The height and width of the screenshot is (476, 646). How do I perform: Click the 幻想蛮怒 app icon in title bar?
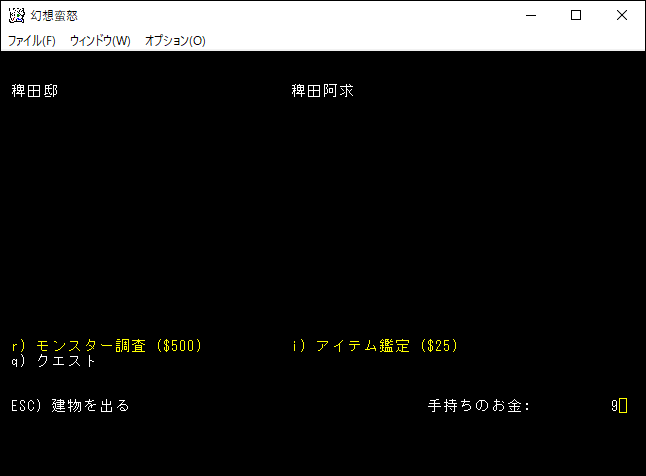point(16,15)
